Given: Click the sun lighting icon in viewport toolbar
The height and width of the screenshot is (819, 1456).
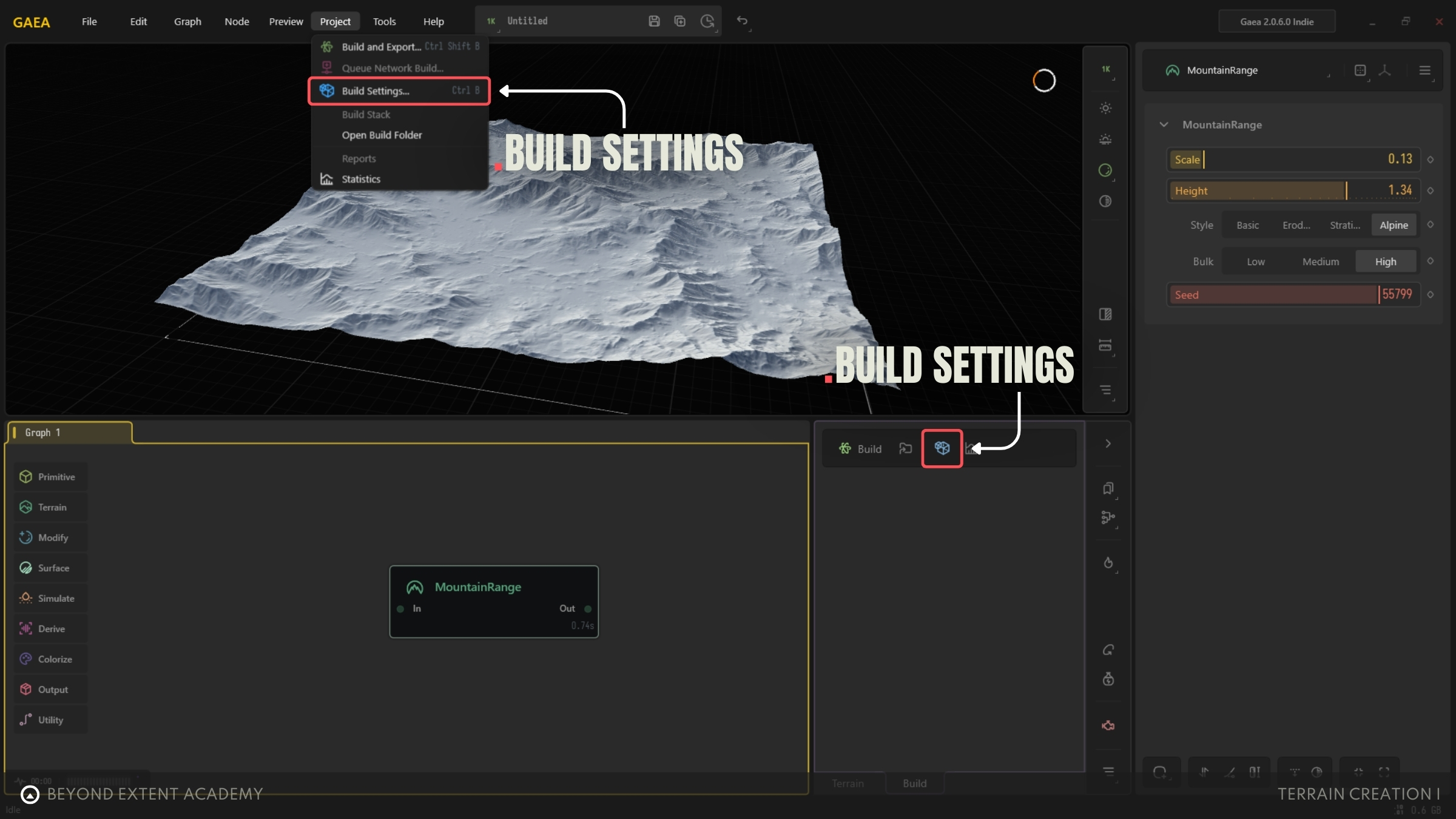Looking at the screenshot, I should point(1105,108).
